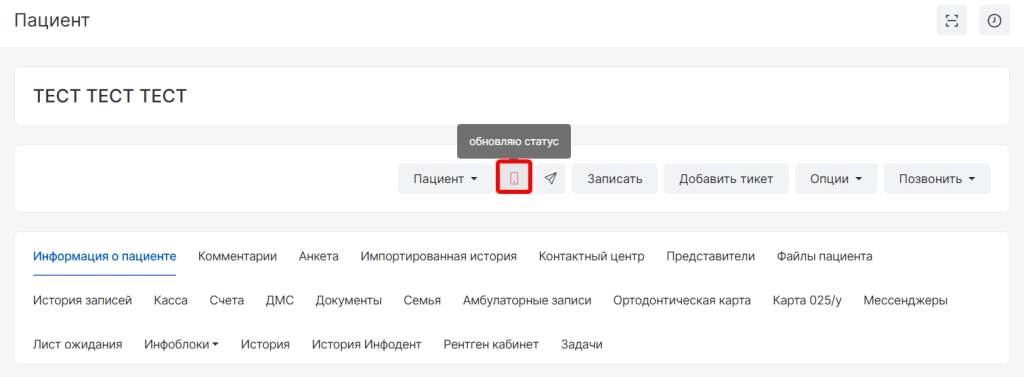Switch to the ДМС tab
Viewport: 1024px width, 377px height.
coord(280,301)
